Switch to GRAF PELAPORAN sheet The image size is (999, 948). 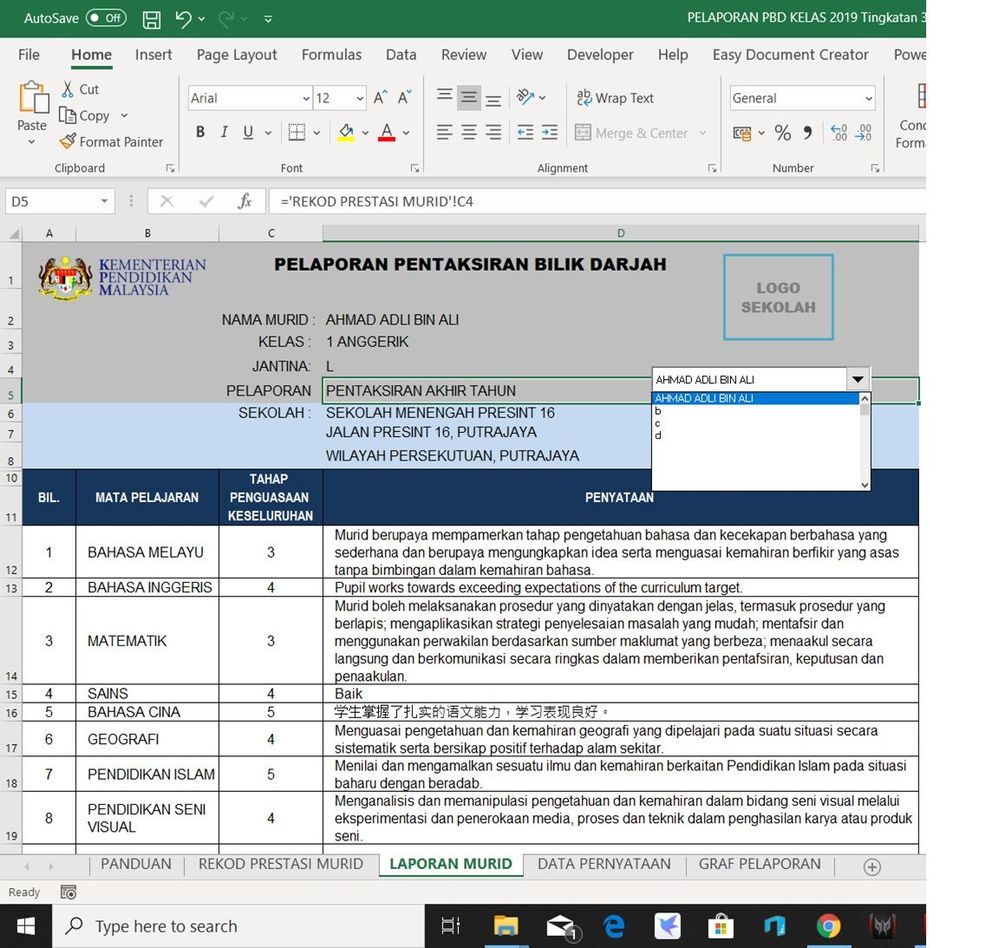(x=759, y=864)
